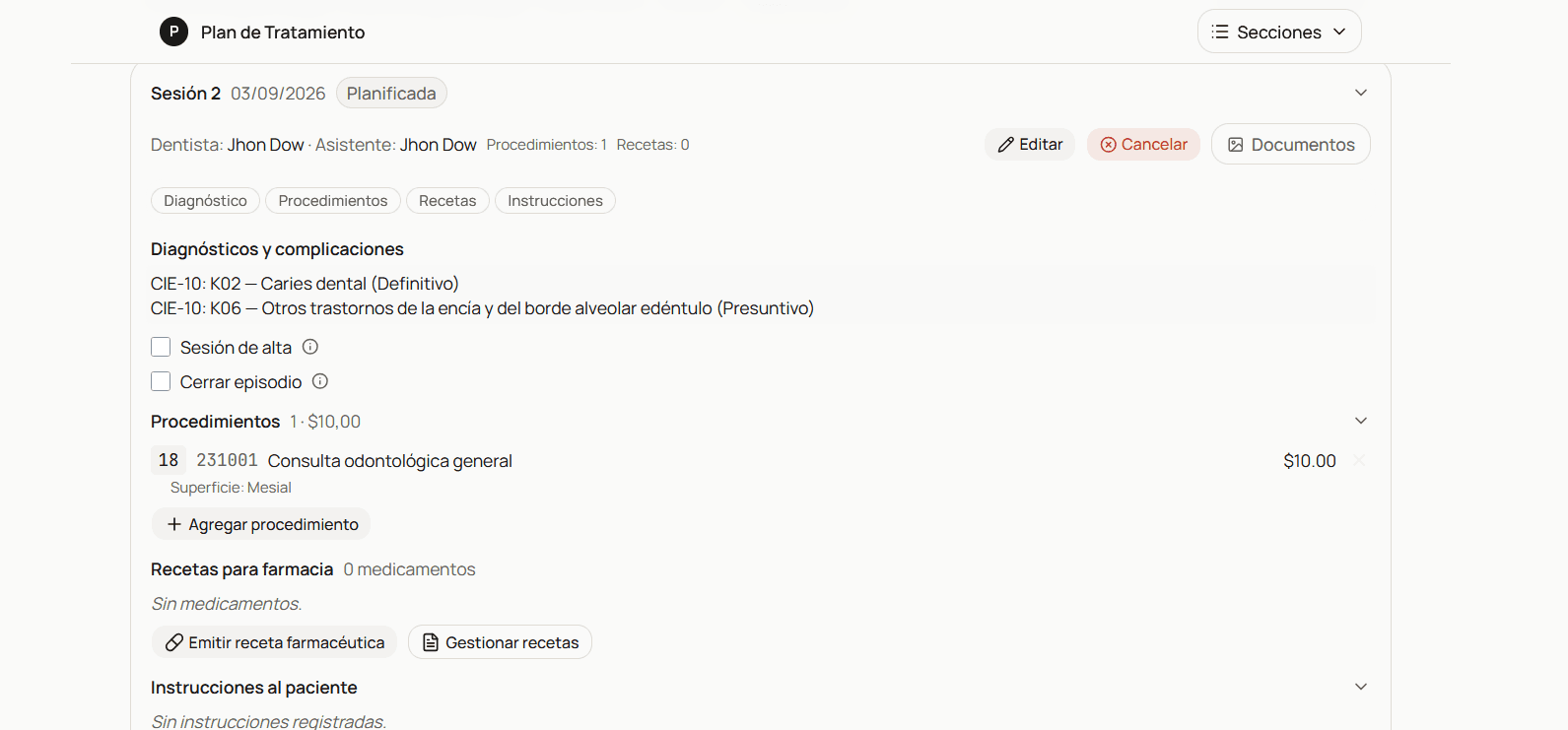Click Agregar procedimiento button
Screen dimensions: 1568x730
tap(261, 524)
